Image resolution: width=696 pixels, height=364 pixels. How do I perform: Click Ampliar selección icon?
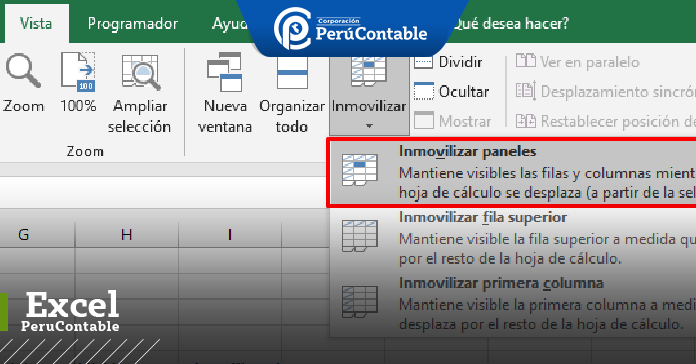[x=140, y=72]
